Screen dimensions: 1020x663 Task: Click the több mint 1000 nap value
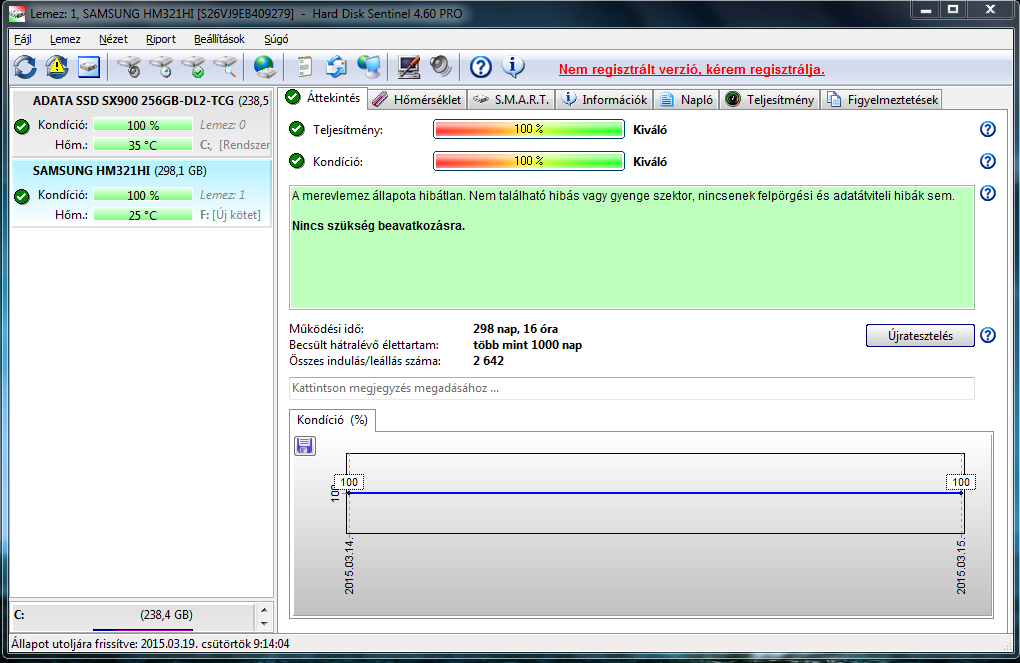pos(528,345)
